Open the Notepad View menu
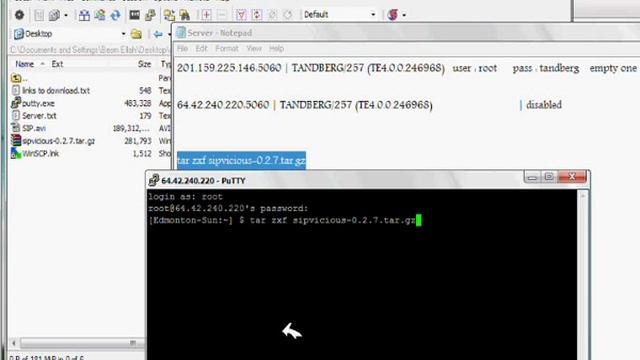This screenshot has height=360, width=640. [x=254, y=49]
